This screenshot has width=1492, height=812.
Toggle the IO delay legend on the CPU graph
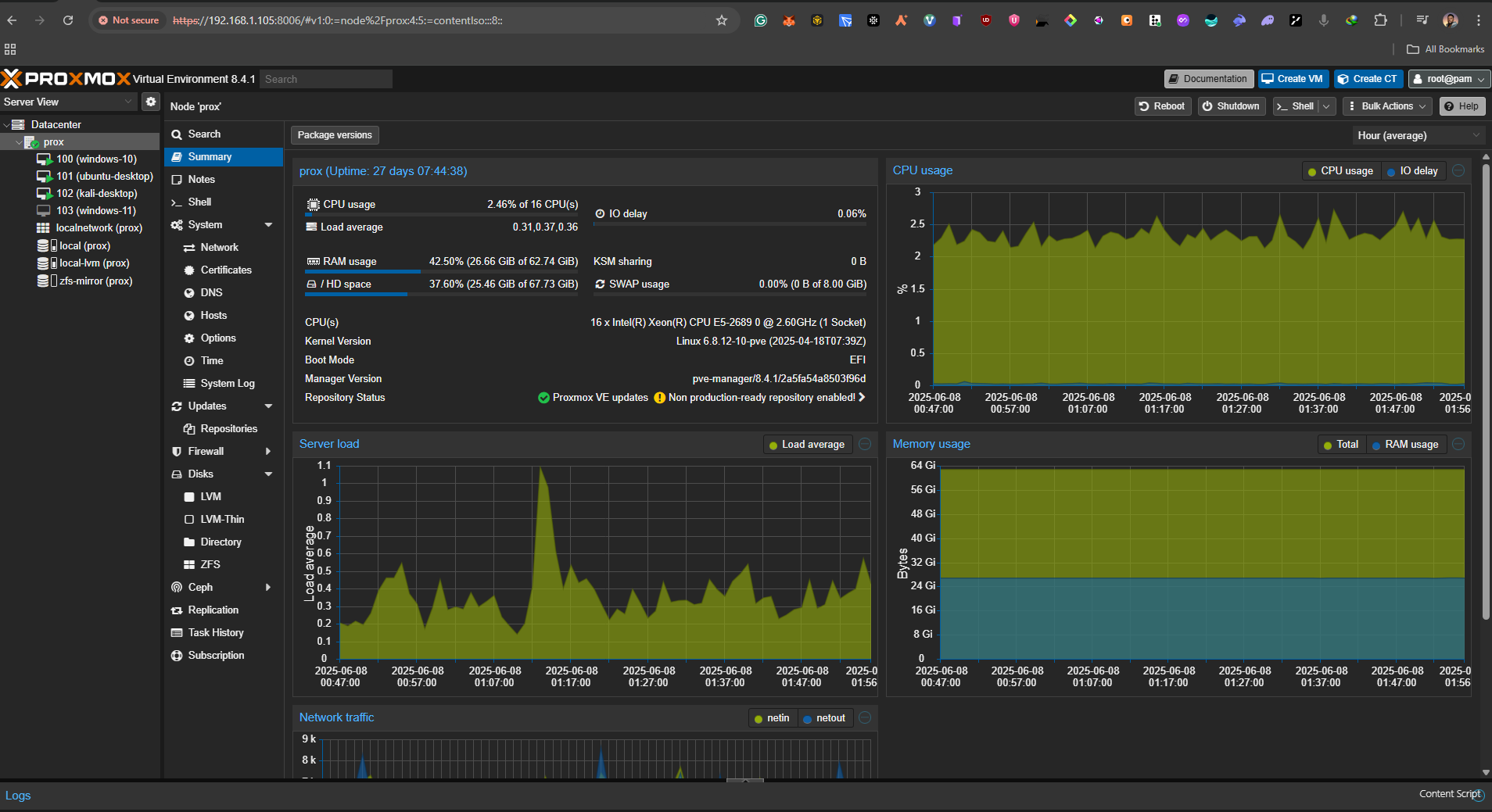pyautogui.click(x=1412, y=170)
